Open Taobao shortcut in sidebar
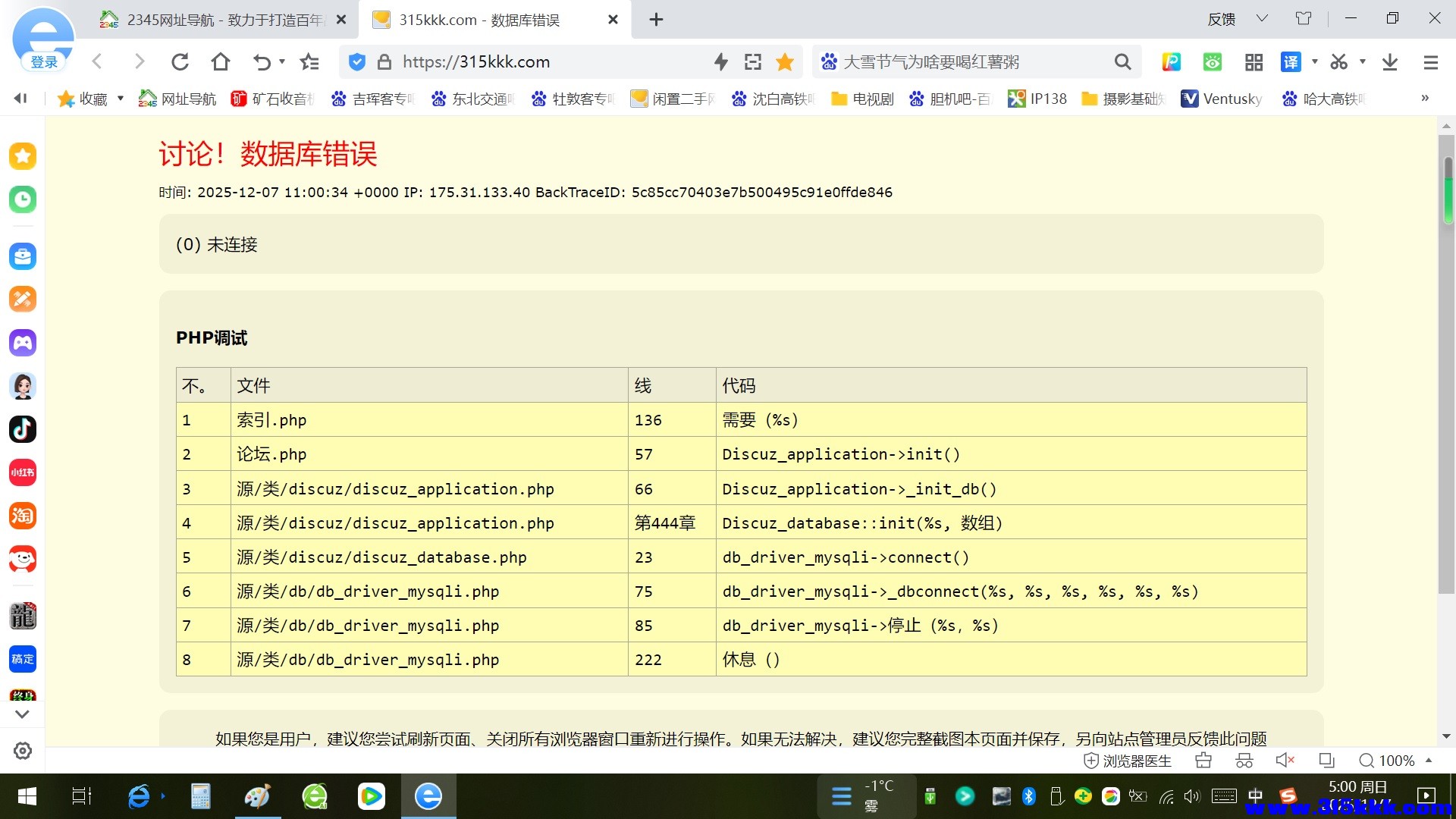The width and height of the screenshot is (1456, 819). coord(23,516)
